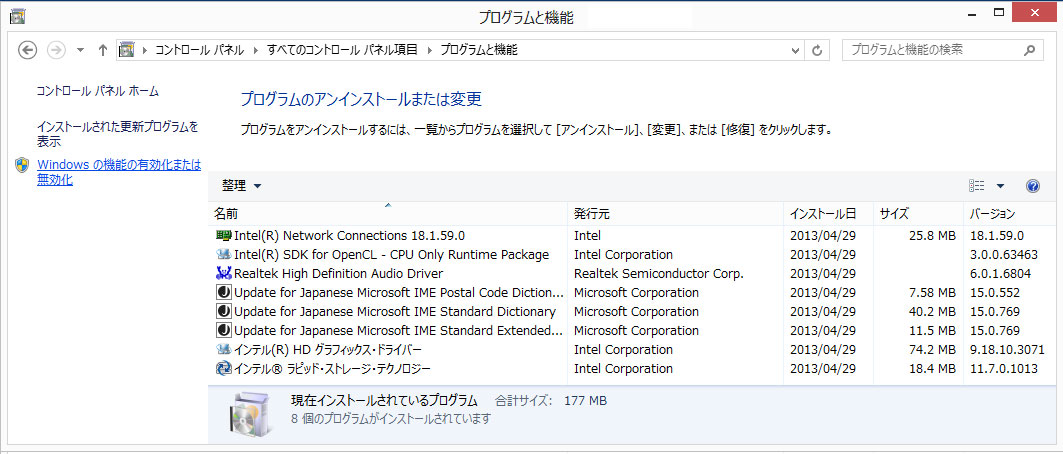Click the view layout icon
Screen dimensions: 1063x454
pos(978,186)
